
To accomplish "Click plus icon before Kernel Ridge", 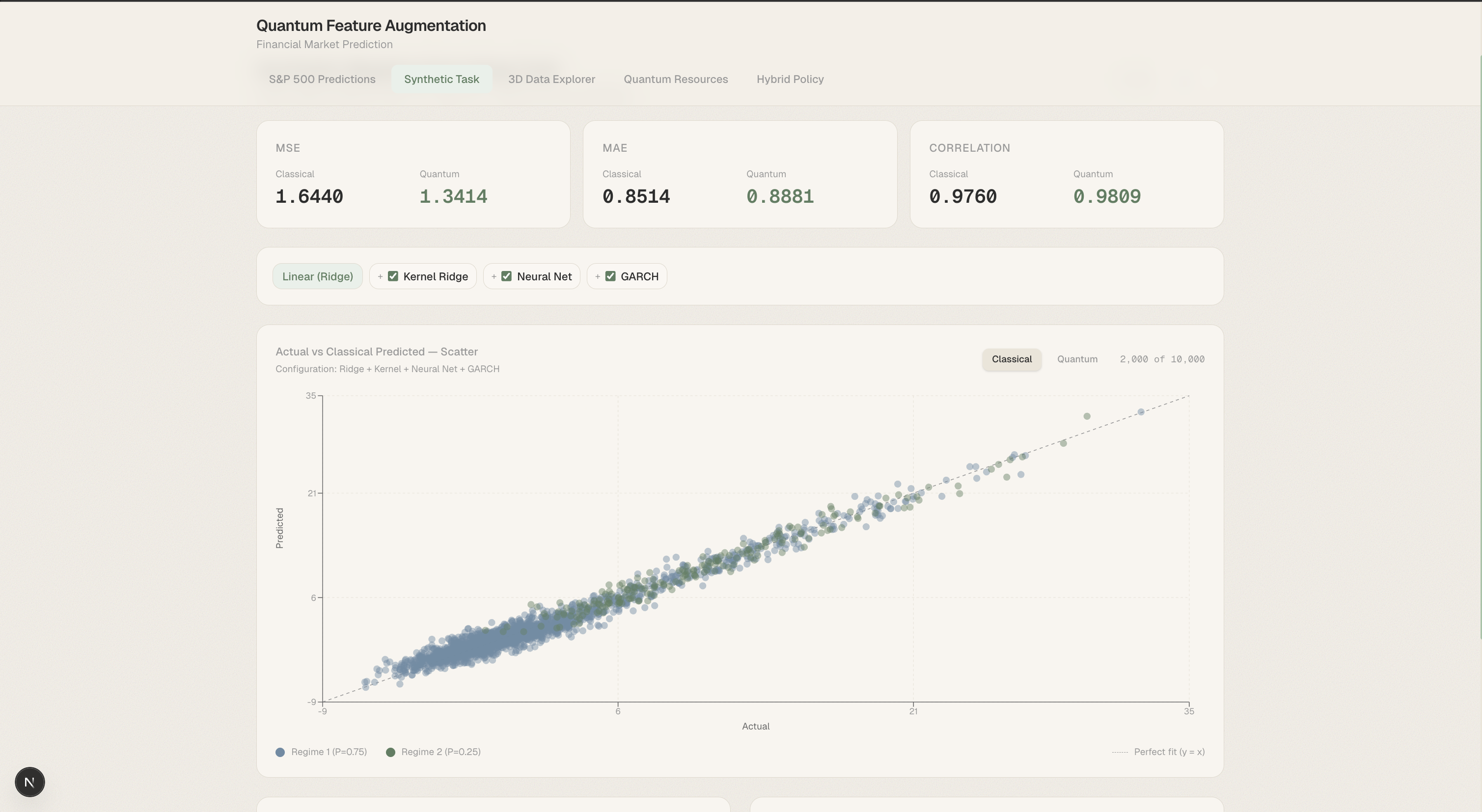I will click(x=380, y=276).
